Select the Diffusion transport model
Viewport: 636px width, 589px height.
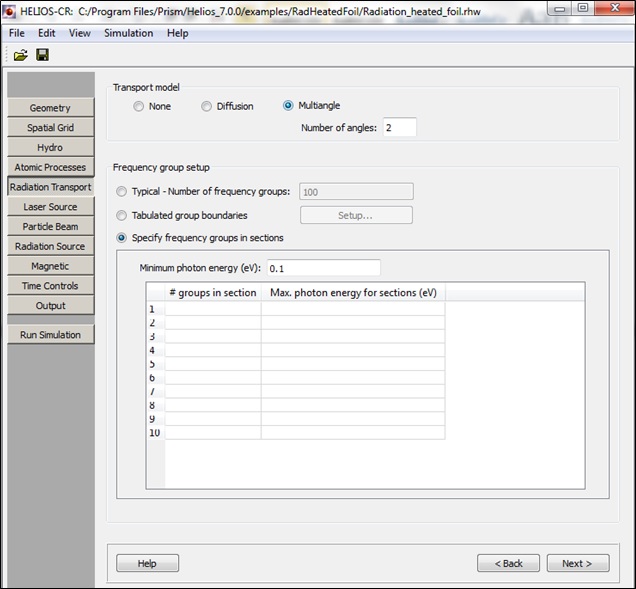coord(207,106)
